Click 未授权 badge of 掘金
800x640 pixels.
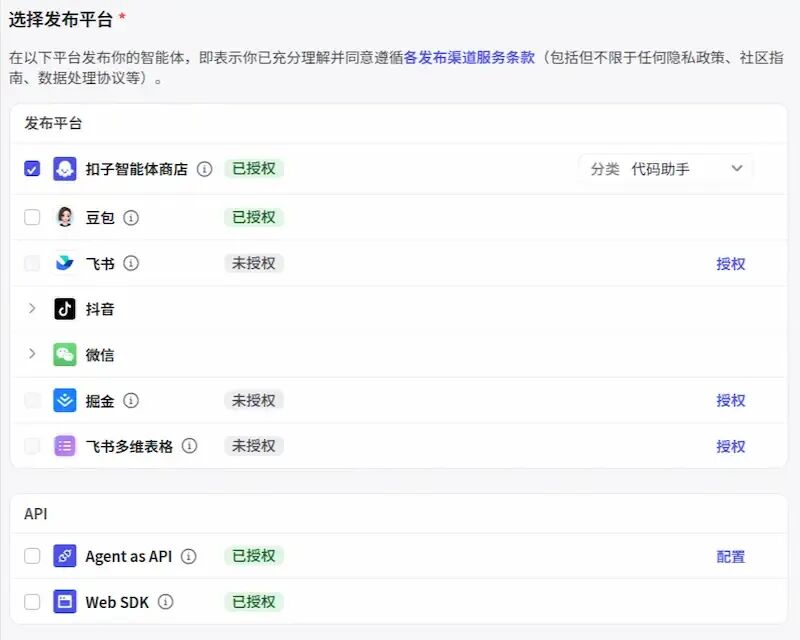click(254, 400)
